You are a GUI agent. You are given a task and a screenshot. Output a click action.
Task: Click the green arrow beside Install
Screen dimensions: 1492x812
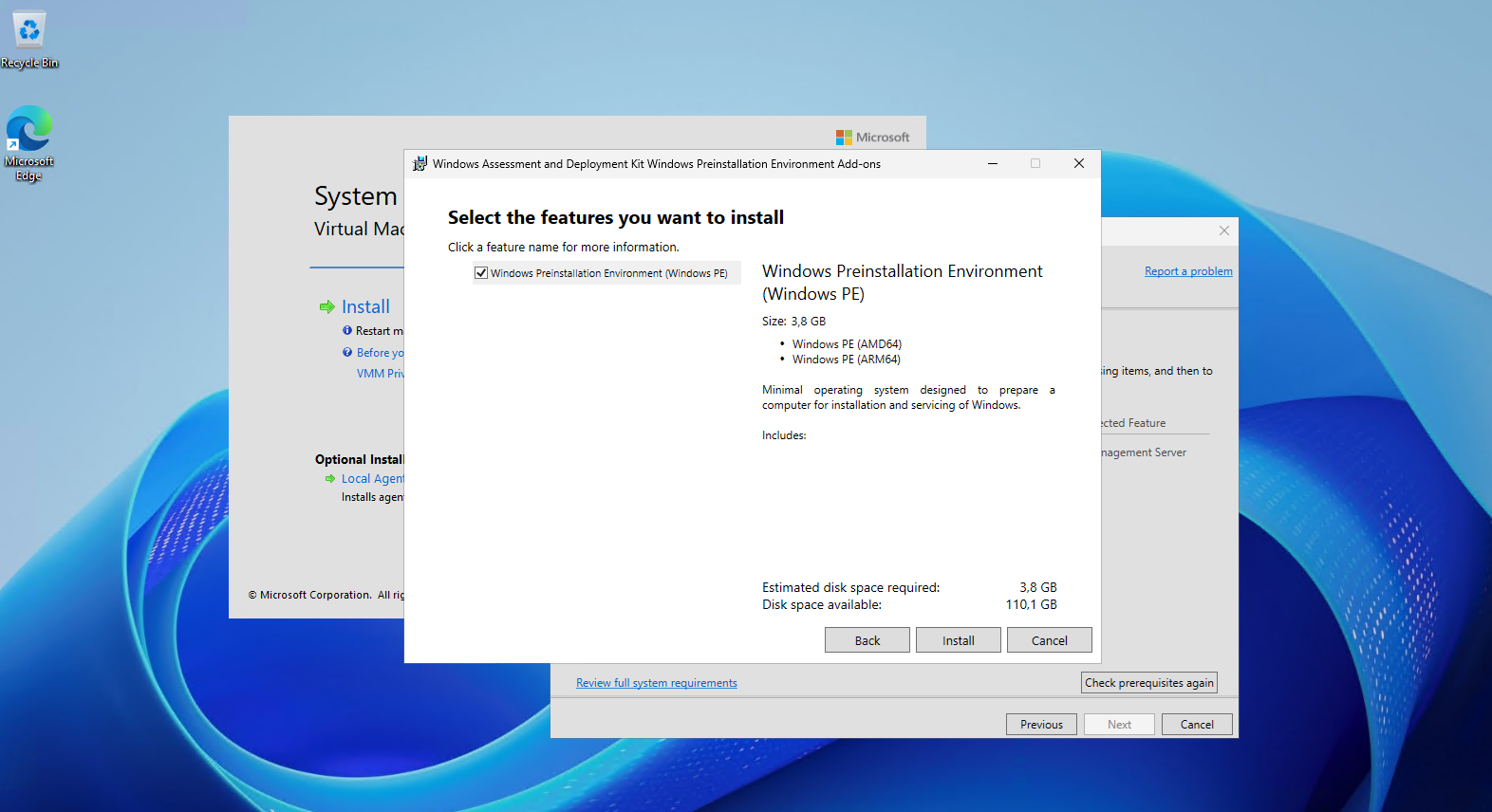coord(327,306)
